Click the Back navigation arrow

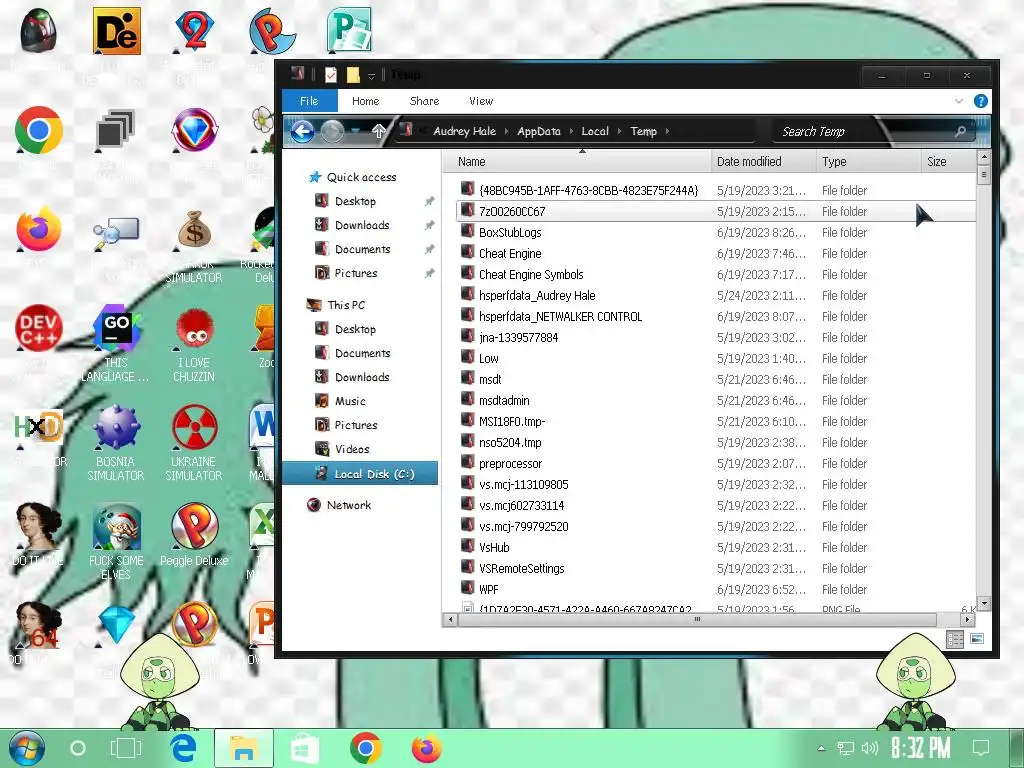click(x=302, y=132)
